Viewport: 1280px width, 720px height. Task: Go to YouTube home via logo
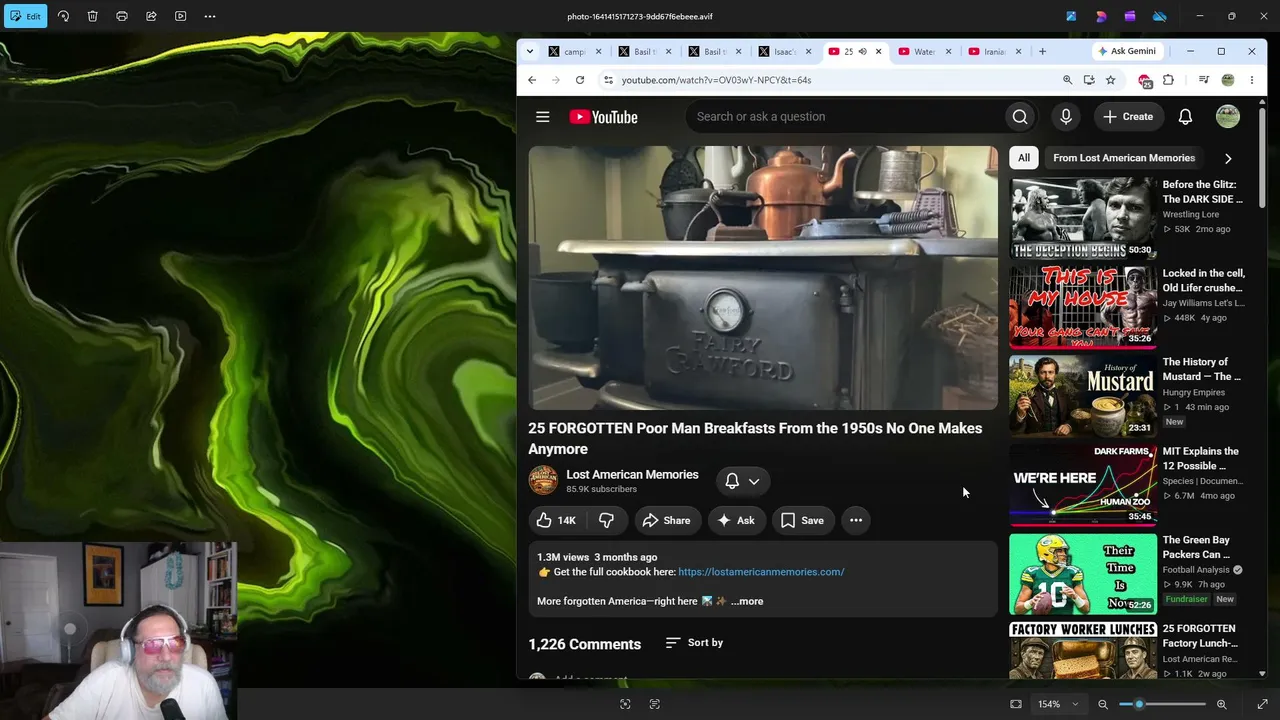603,117
